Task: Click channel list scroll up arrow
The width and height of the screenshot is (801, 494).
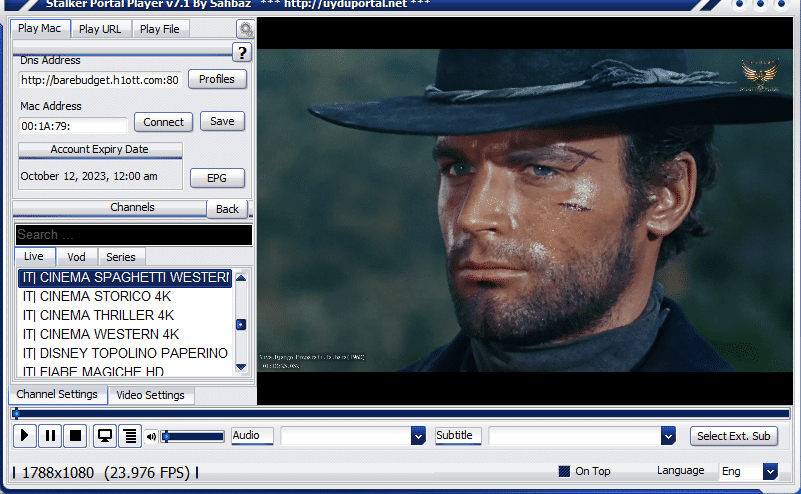Action: (241, 278)
